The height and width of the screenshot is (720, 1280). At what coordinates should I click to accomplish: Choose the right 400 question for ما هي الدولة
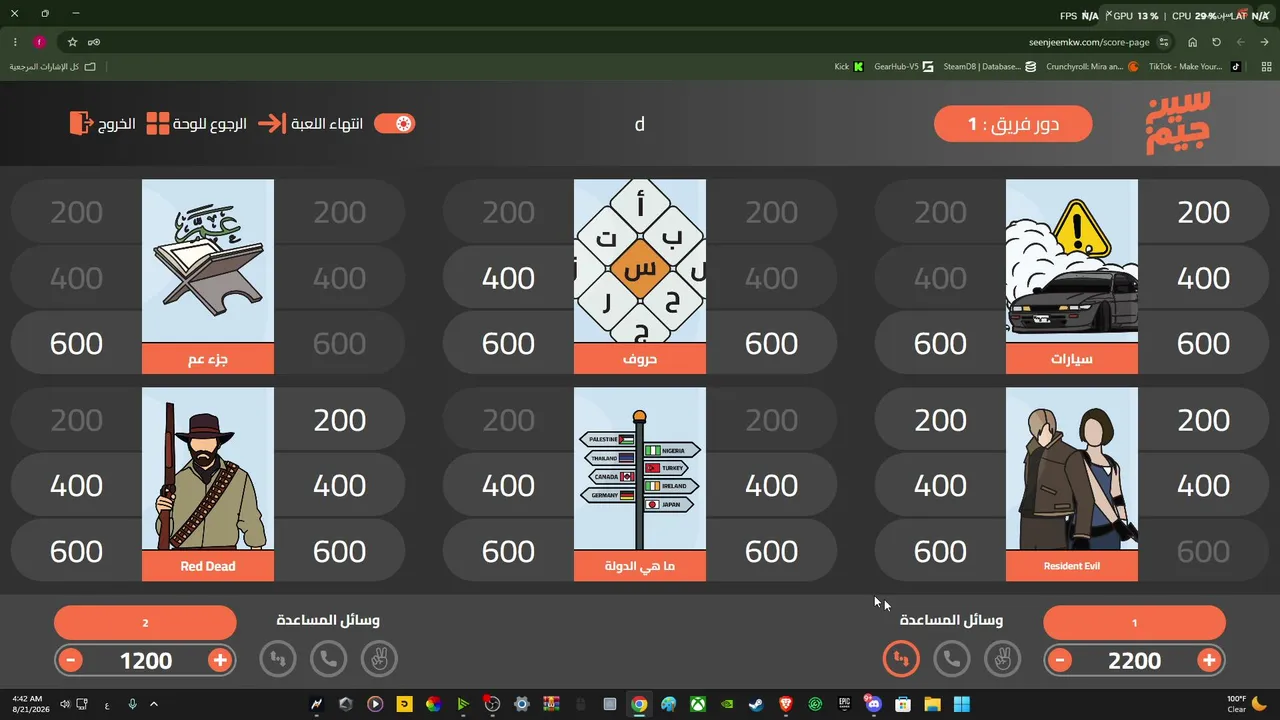[x=771, y=486]
